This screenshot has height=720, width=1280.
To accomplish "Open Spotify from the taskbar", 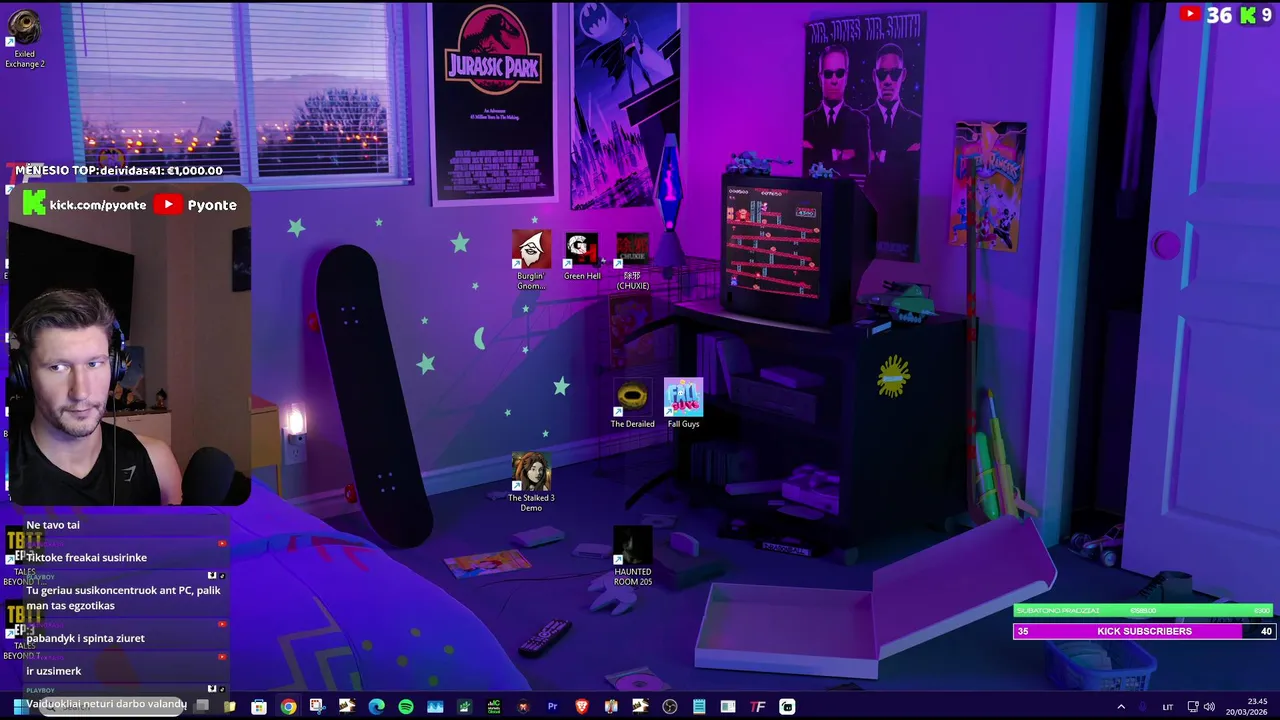I will coord(405,706).
